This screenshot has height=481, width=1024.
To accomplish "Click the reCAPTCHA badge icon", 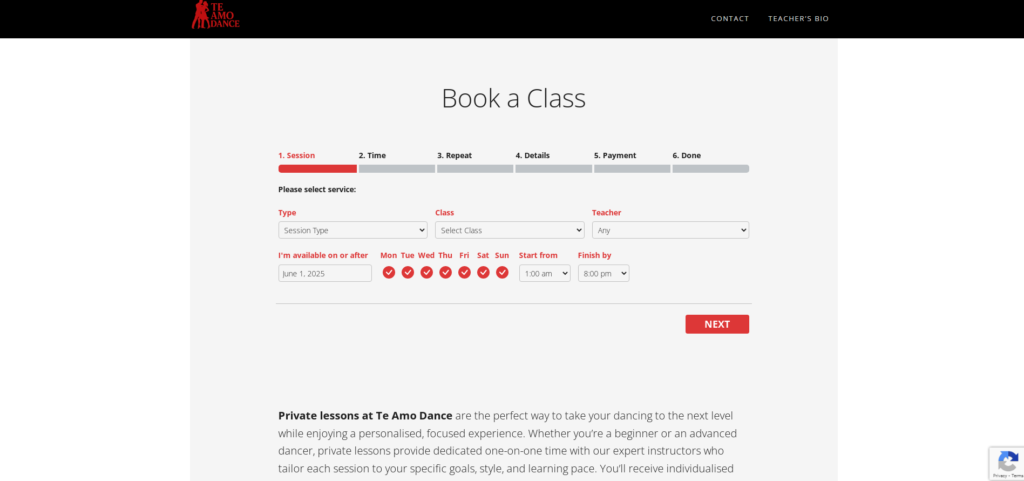I will click(x=1008, y=461).
